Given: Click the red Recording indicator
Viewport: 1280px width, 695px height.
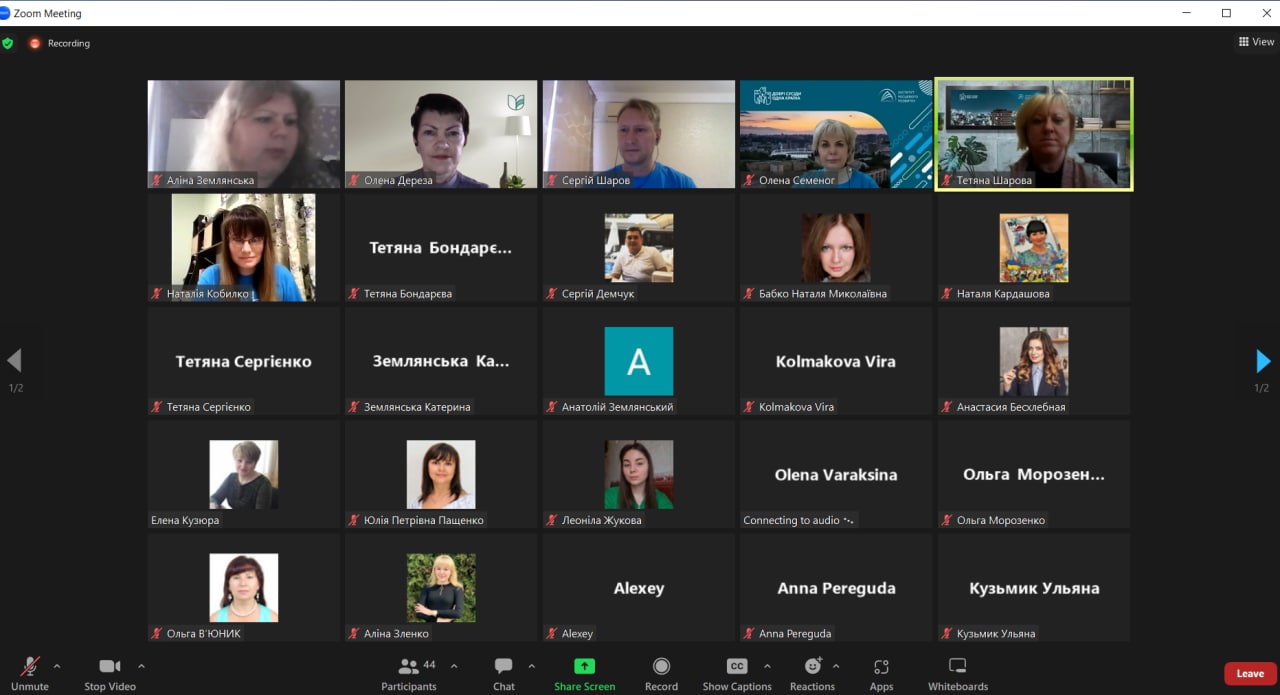Looking at the screenshot, I should [60, 43].
